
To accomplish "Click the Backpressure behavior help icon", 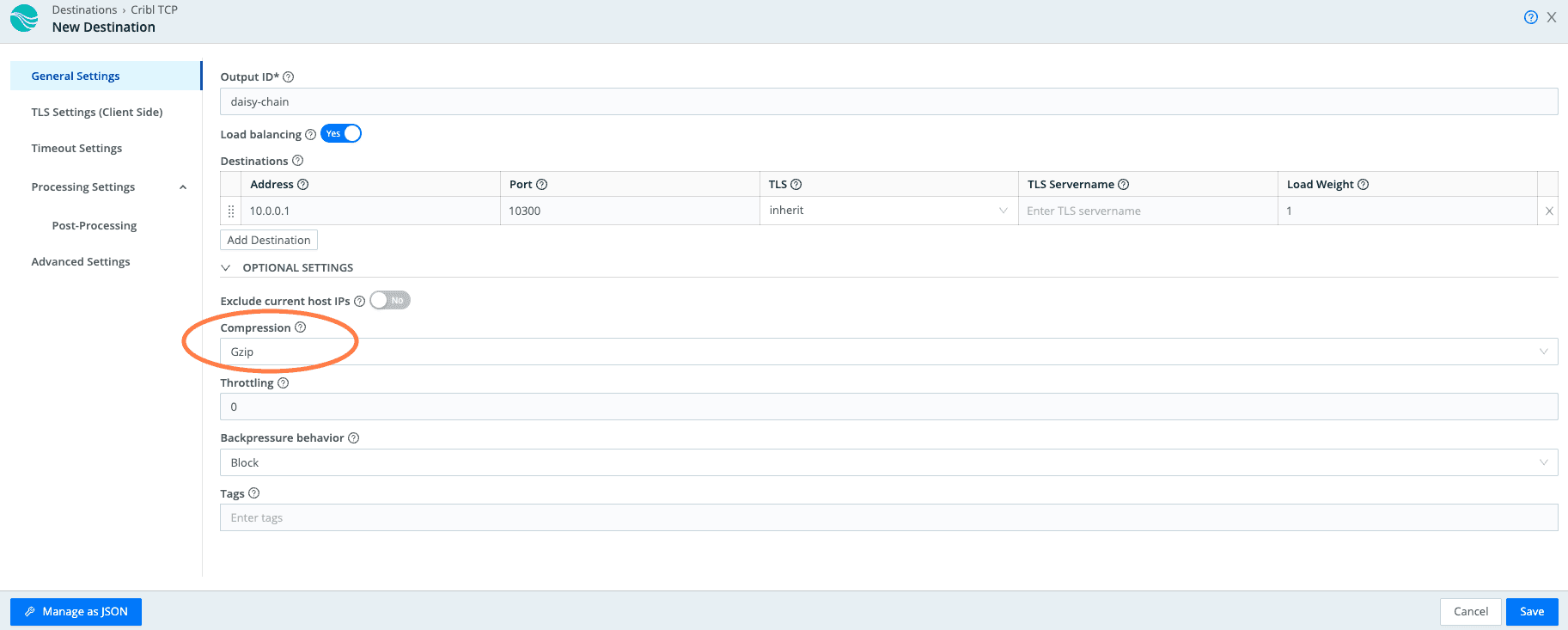I will point(353,437).
